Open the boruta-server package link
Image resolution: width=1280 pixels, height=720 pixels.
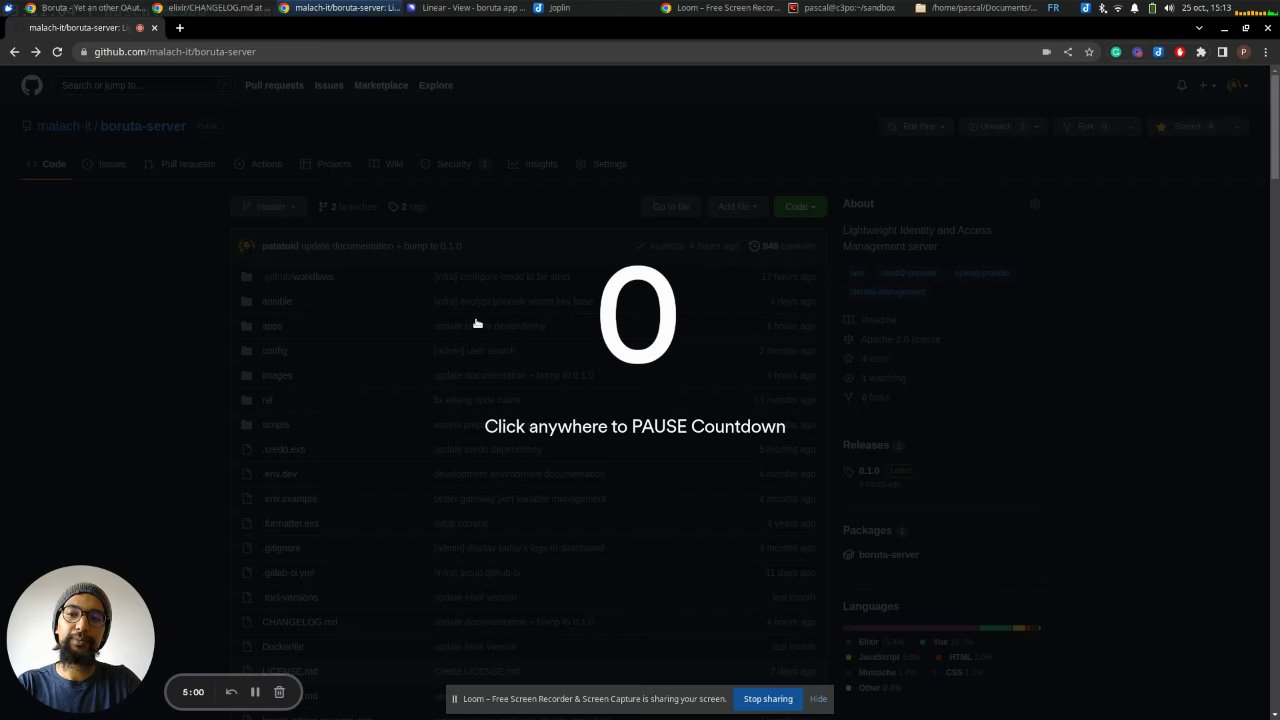[888, 555]
